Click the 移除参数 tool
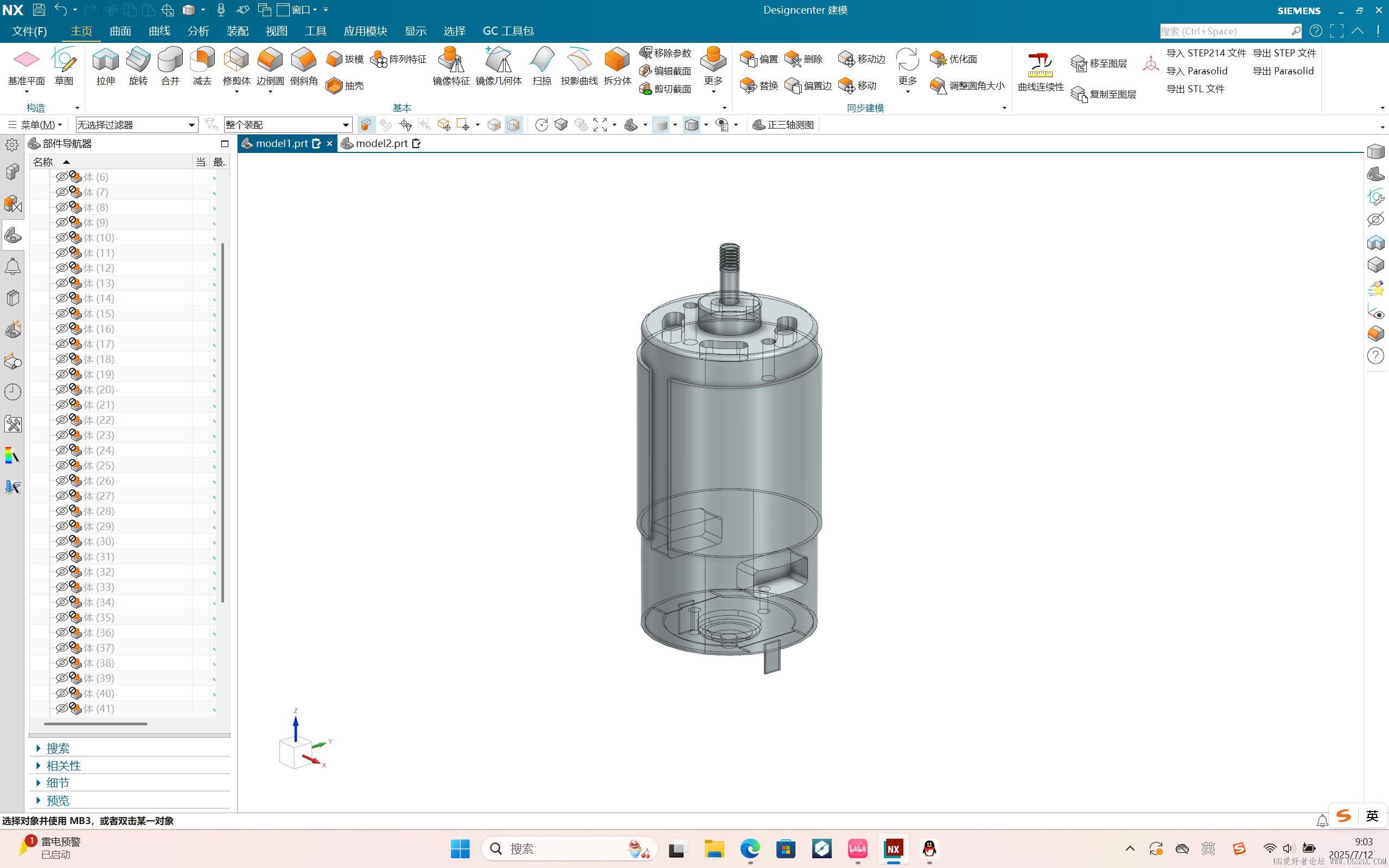 [x=666, y=53]
